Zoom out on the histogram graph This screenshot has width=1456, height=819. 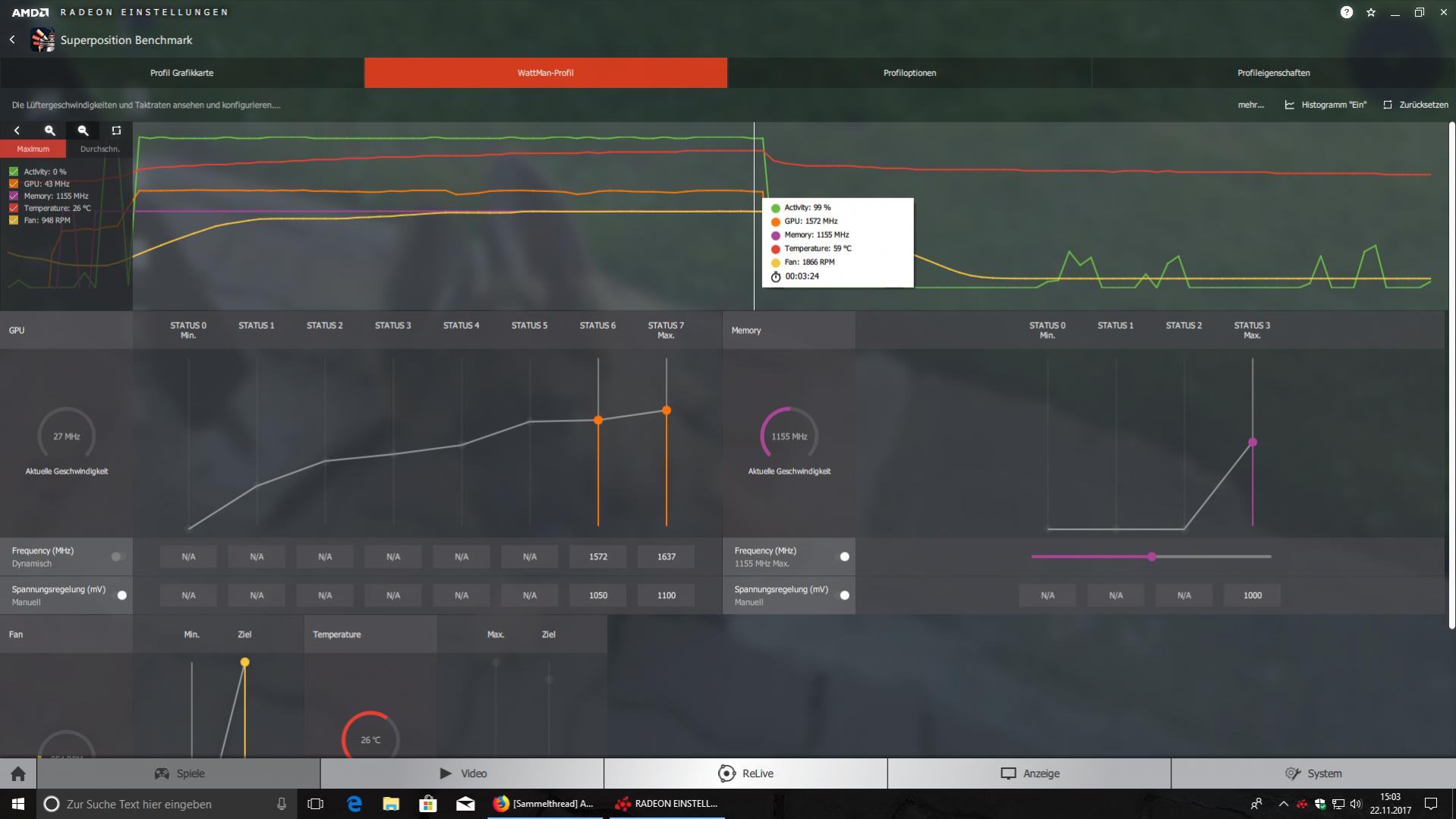coord(84,131)
